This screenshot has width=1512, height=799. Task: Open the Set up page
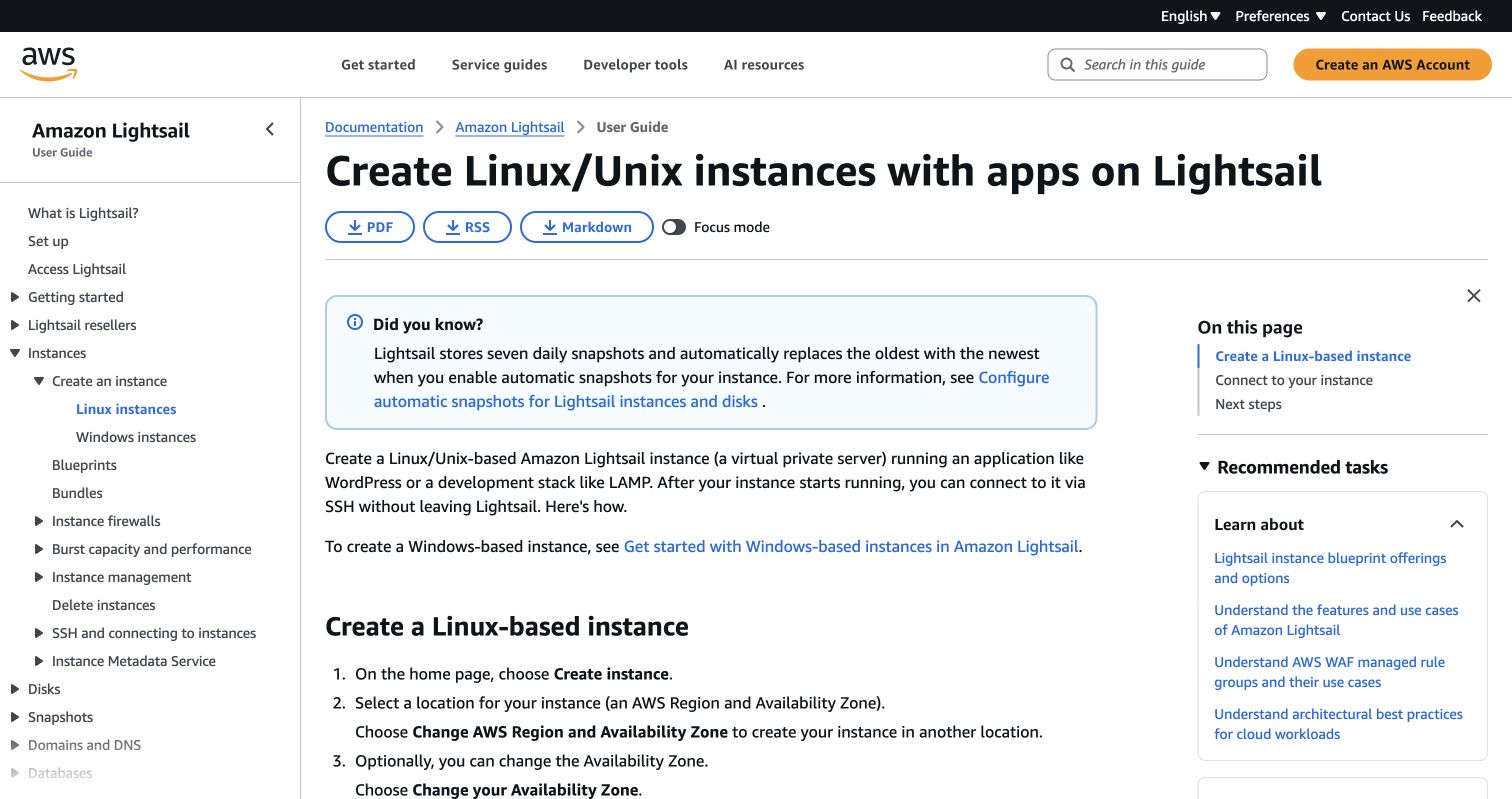pyautogui.click(x=48, y=241)
